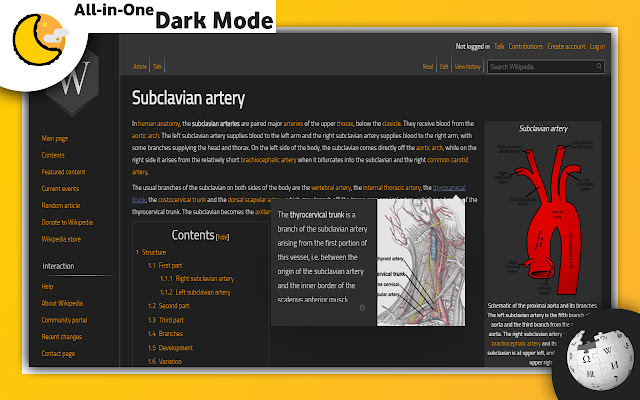Open the Help link

click(x=47, y=287)
